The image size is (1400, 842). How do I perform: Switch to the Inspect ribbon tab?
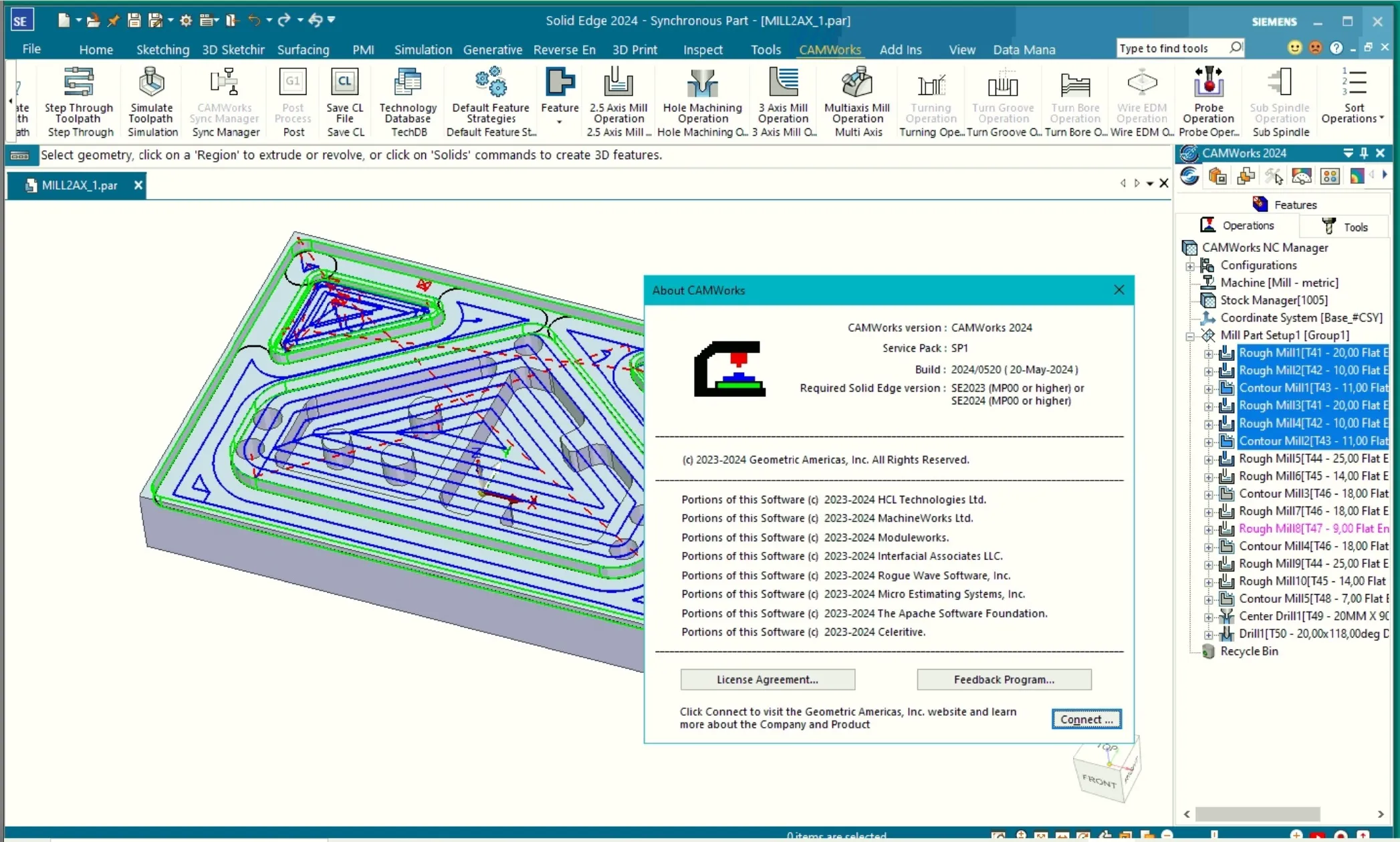click(x=703, y=49)
